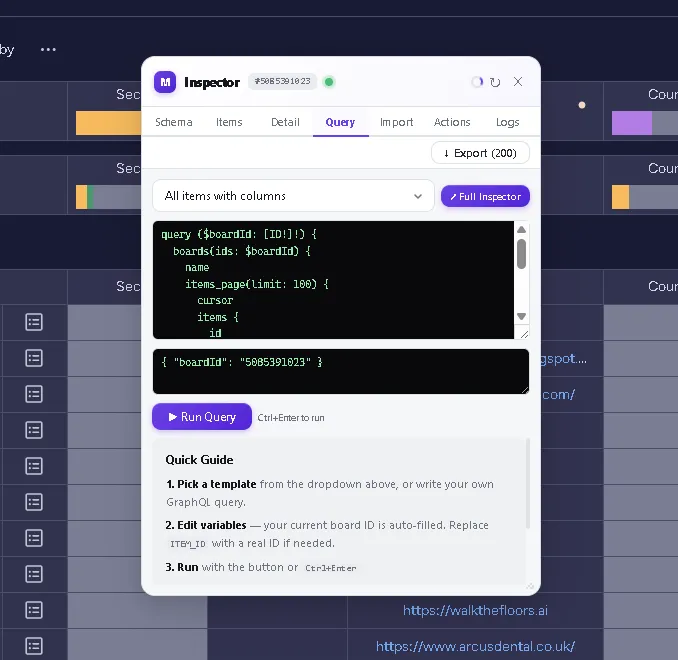Click the refresh icon in Inspector header
678x660 pixels.
[x=495, y=82]
